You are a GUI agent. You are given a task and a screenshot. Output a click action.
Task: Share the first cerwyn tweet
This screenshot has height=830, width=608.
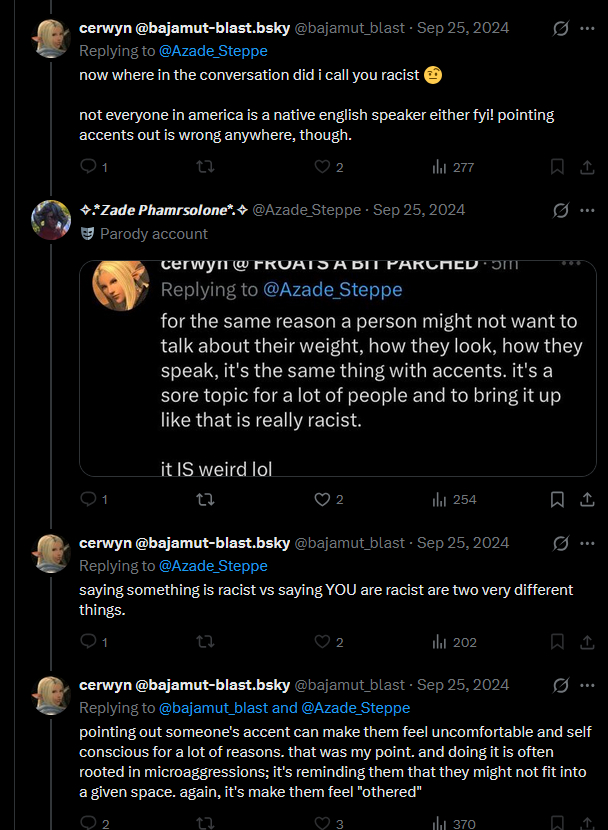coord(587,167)
